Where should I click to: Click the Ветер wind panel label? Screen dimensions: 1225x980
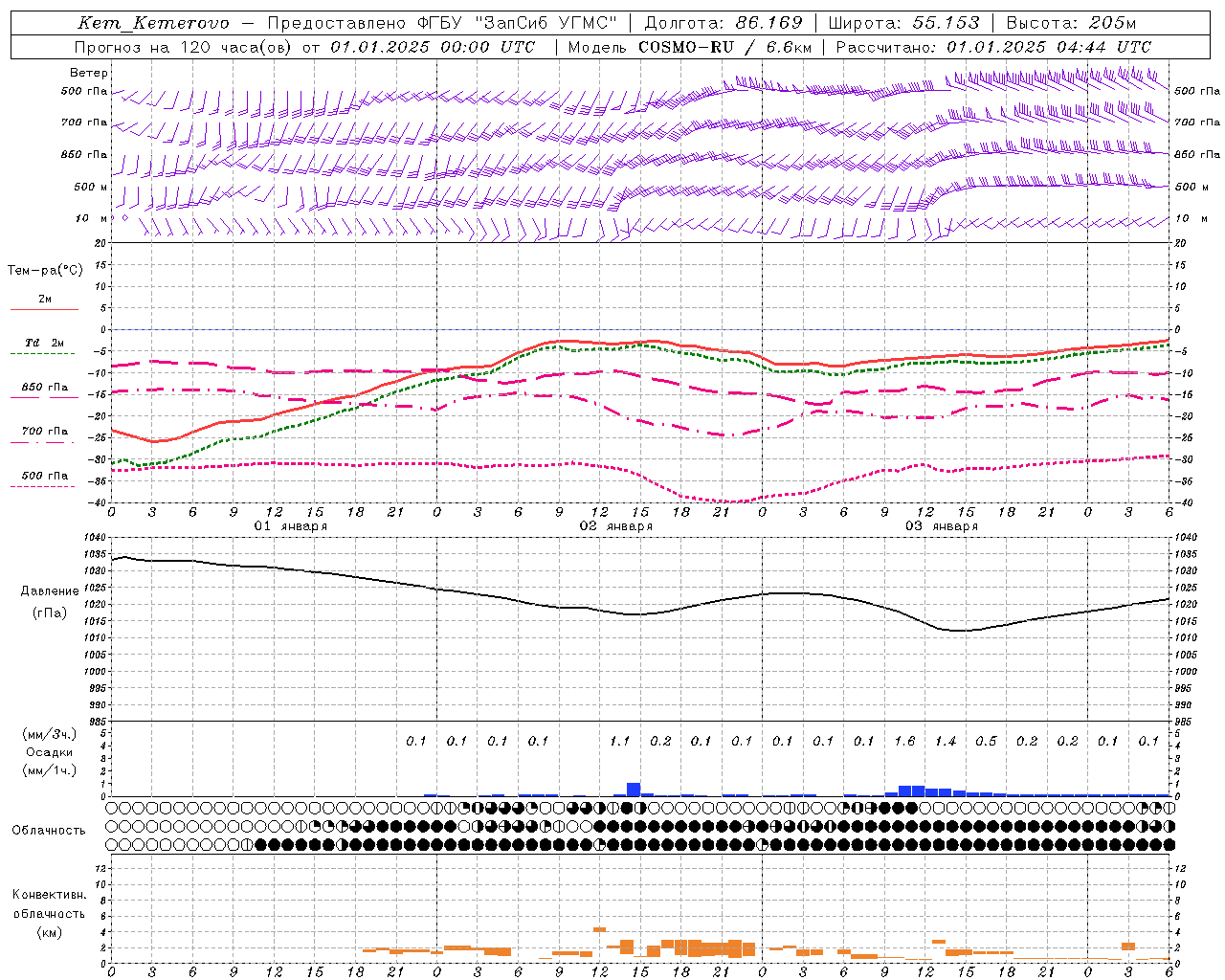pyautogui.click(x=88, y=73)
